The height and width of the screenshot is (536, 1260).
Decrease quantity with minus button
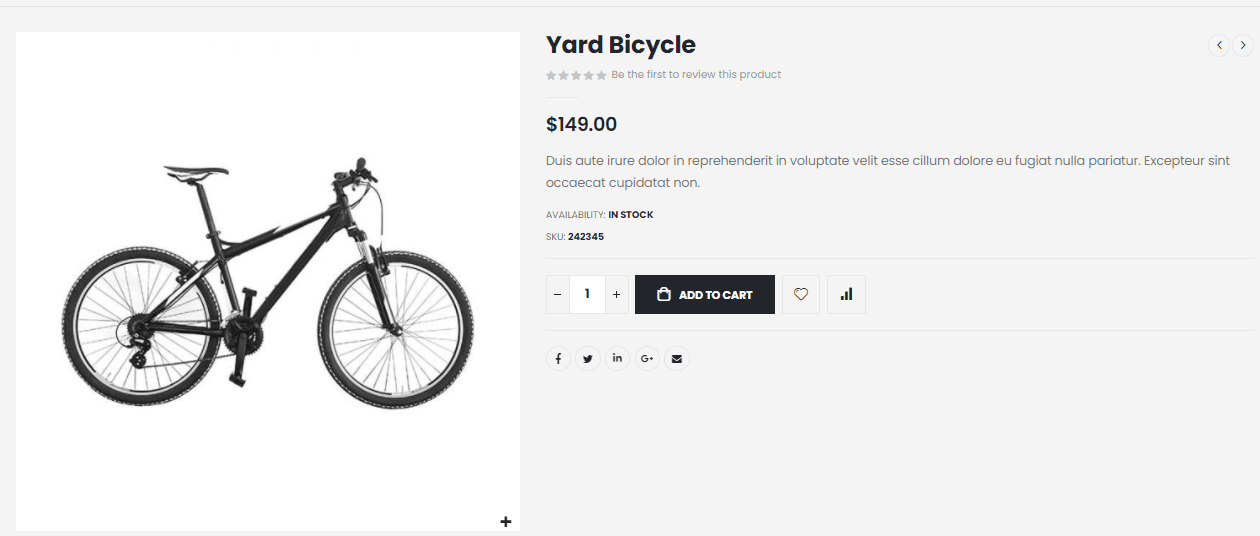(x=558, y=294)
